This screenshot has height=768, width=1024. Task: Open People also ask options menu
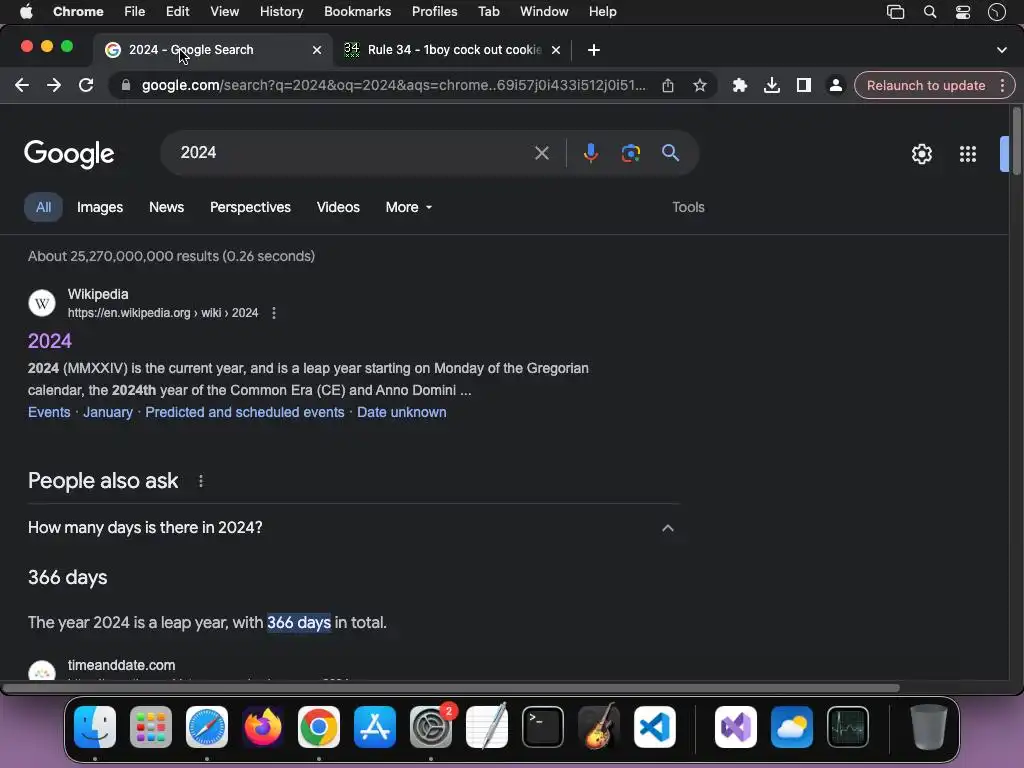(200, 481)
